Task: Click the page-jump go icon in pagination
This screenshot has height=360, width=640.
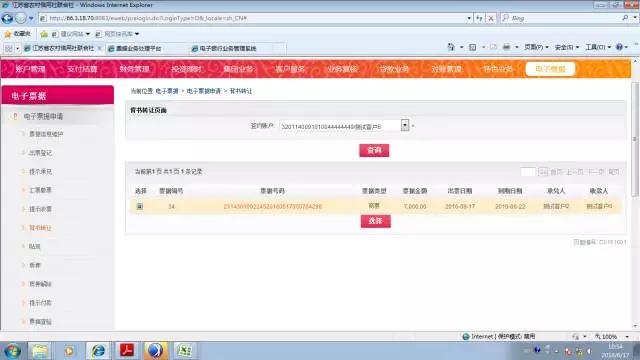Action: pyautogui.click(x=542, y=172)
